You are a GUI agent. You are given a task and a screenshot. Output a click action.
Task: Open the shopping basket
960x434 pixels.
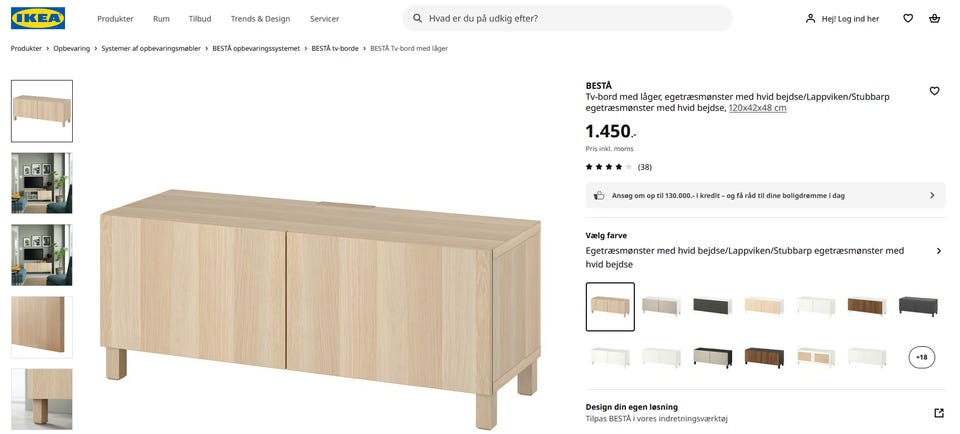(x=934, y=18)
